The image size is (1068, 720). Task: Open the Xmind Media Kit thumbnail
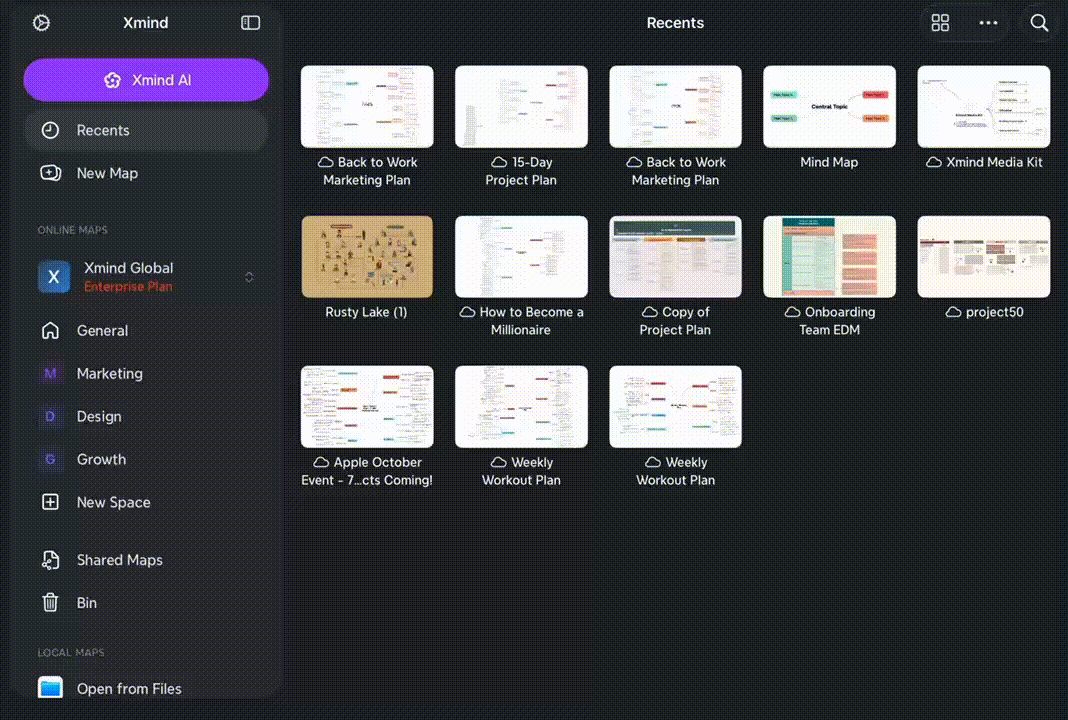[x=984, y=106]
